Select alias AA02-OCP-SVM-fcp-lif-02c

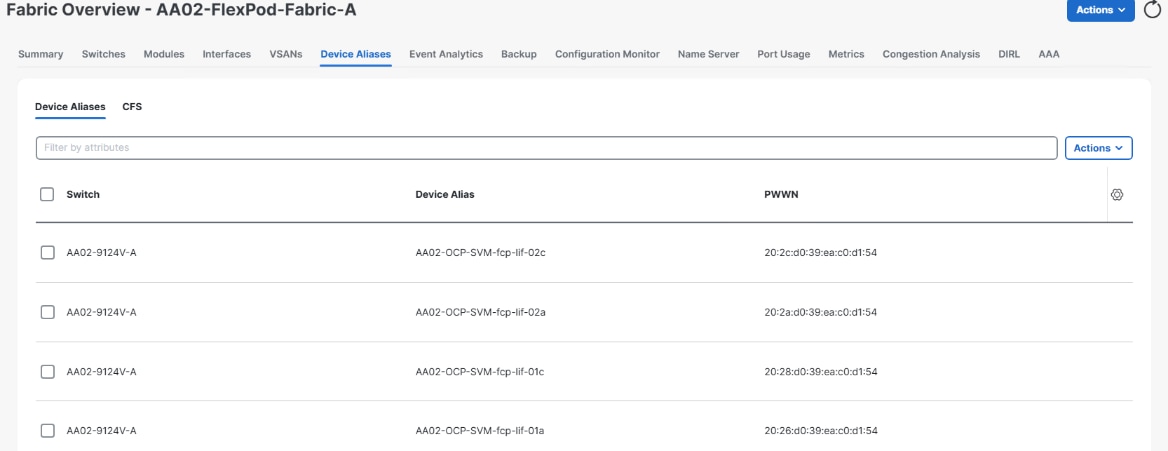[480, 253]
